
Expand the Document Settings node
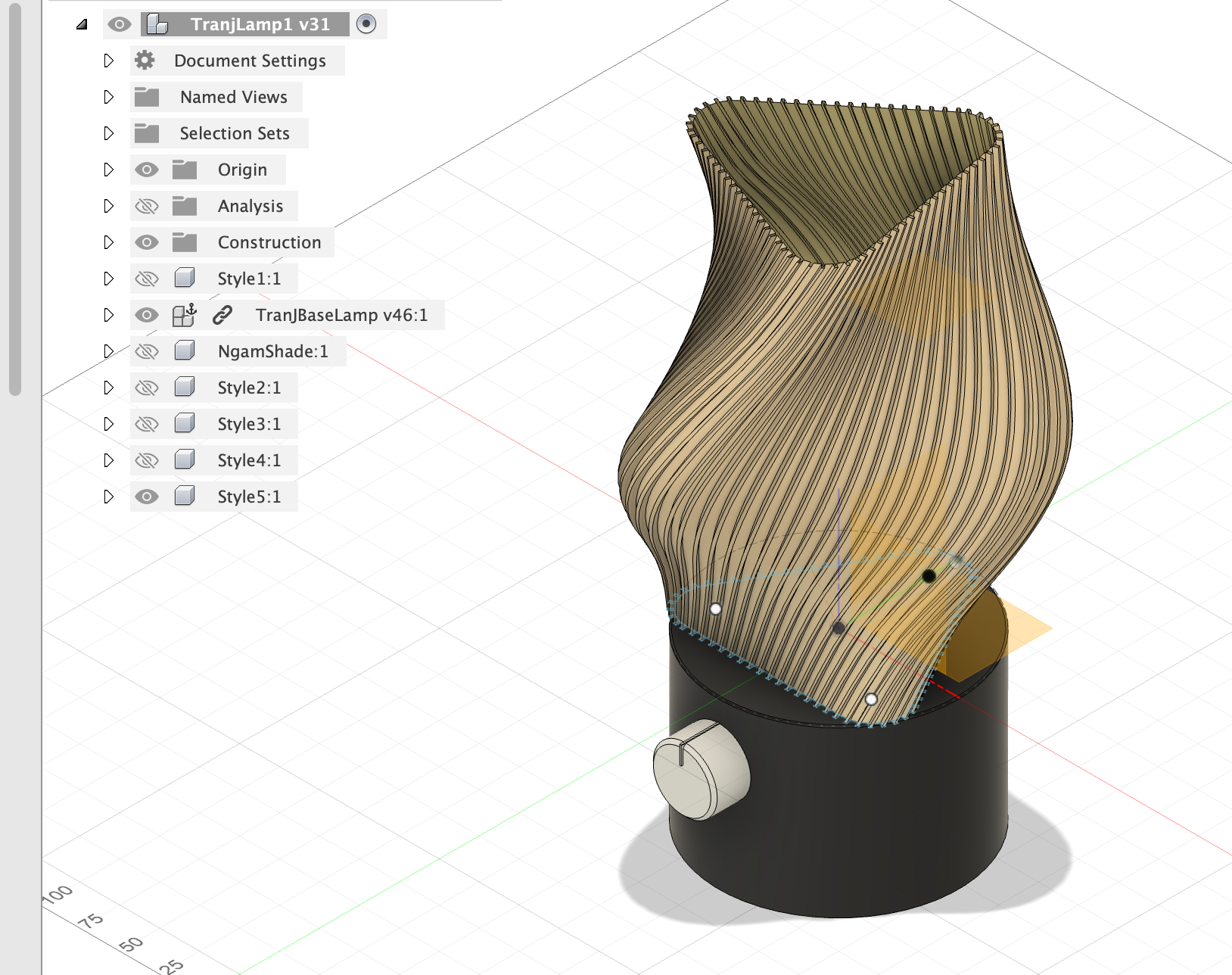point(108,61)
